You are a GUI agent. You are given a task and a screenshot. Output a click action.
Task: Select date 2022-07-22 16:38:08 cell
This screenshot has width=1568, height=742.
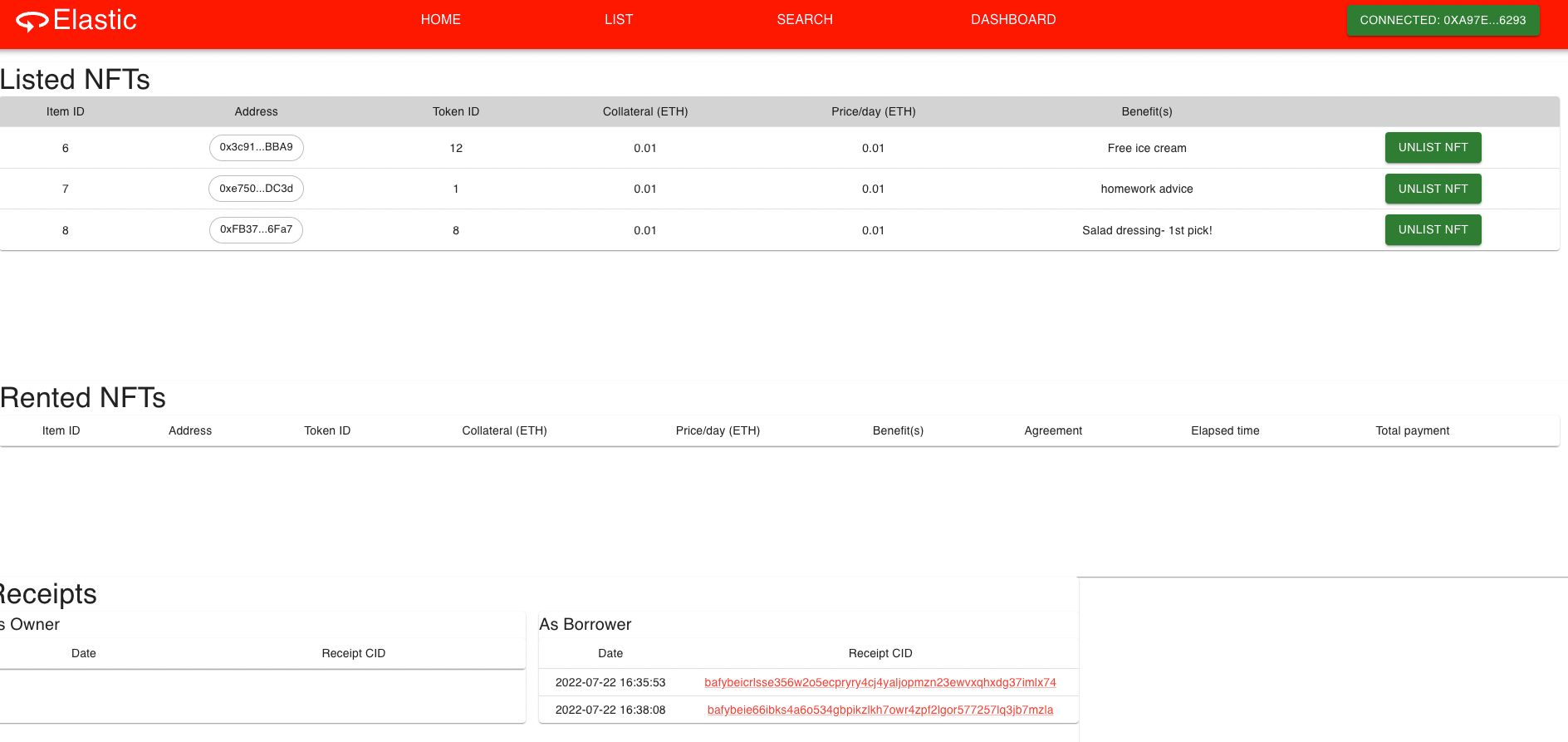610,710
